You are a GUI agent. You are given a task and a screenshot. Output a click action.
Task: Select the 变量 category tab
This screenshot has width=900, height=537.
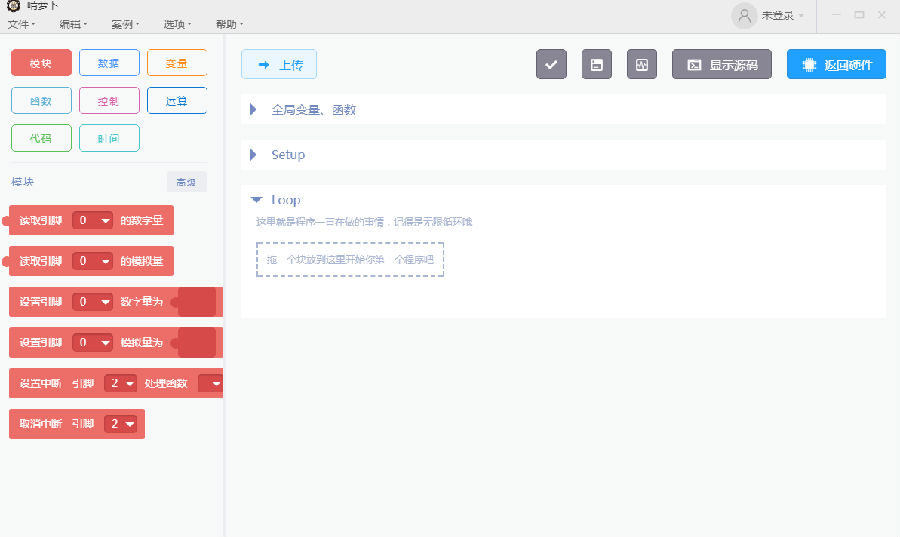point(176,63)
